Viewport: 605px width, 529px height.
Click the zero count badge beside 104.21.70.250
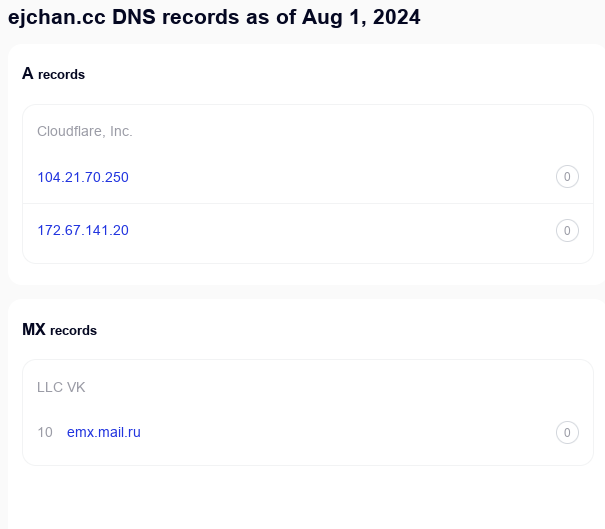coord(567,177)
